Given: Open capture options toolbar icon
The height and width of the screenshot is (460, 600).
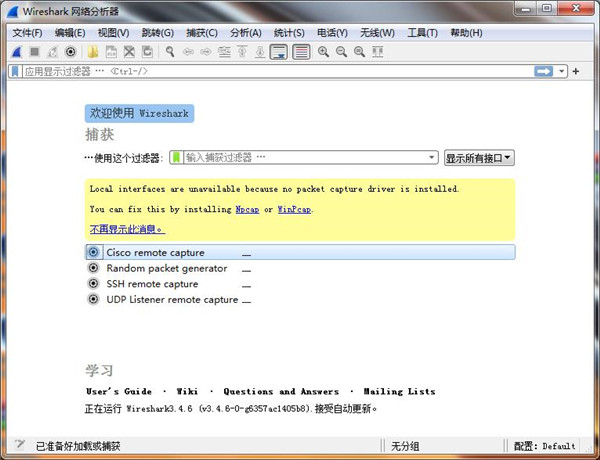Looking at the screenshot, I should click(x=70, y=52).
